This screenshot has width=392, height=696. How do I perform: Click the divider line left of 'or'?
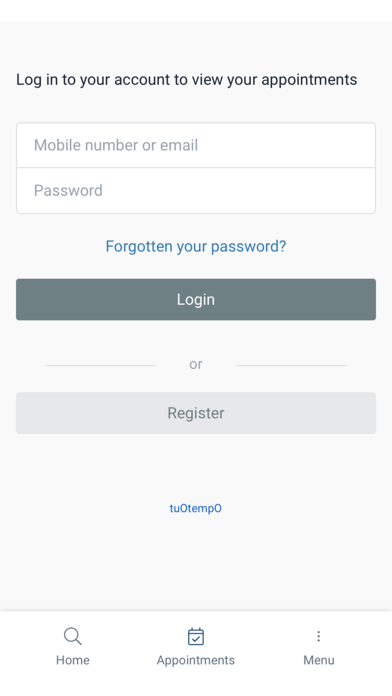(100, 365)
